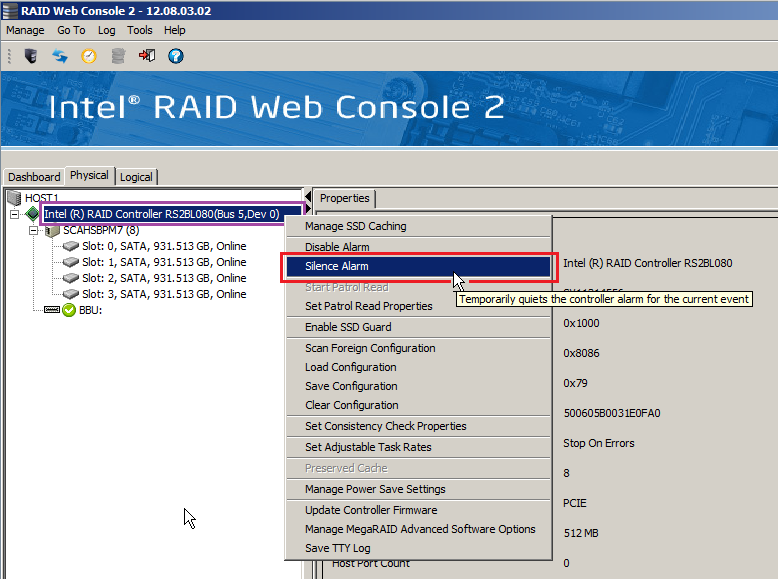The width and height of the screenshot is (778, 579).
Task: Click the Stop On Errors property value
Action: (x=599, y=443)
